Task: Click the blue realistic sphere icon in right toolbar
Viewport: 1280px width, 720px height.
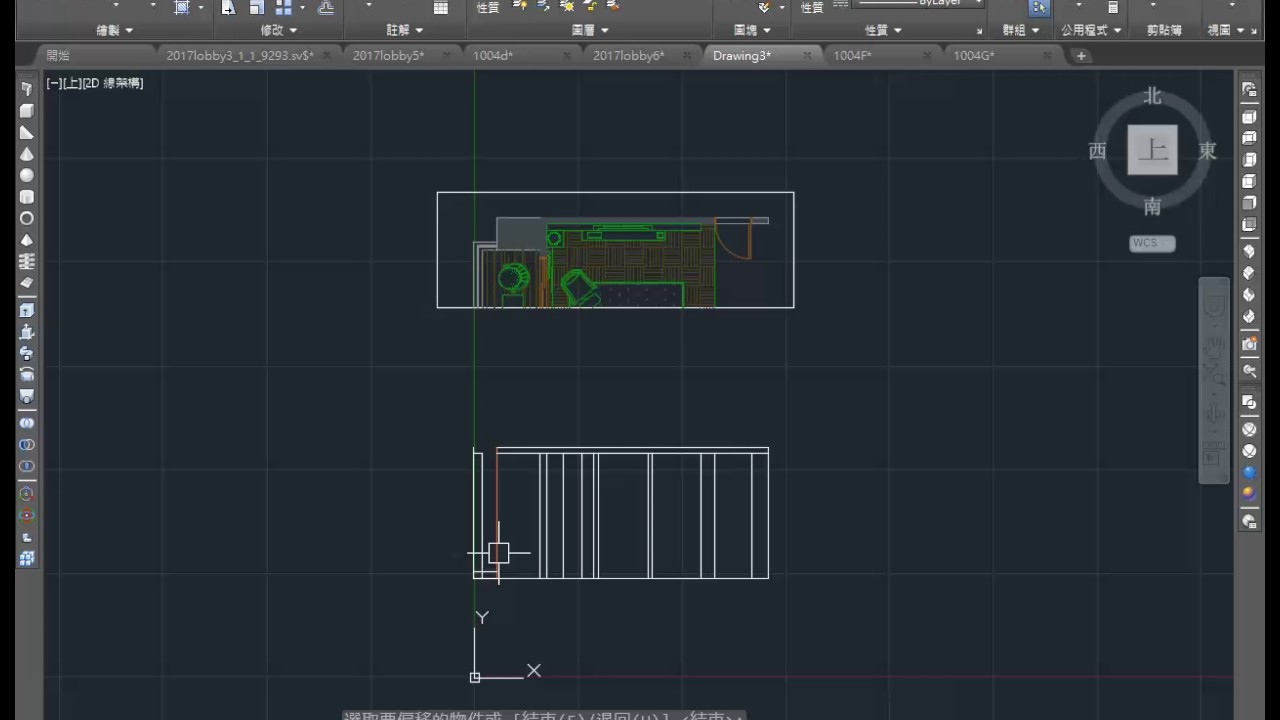Action: click(1249, 472)
